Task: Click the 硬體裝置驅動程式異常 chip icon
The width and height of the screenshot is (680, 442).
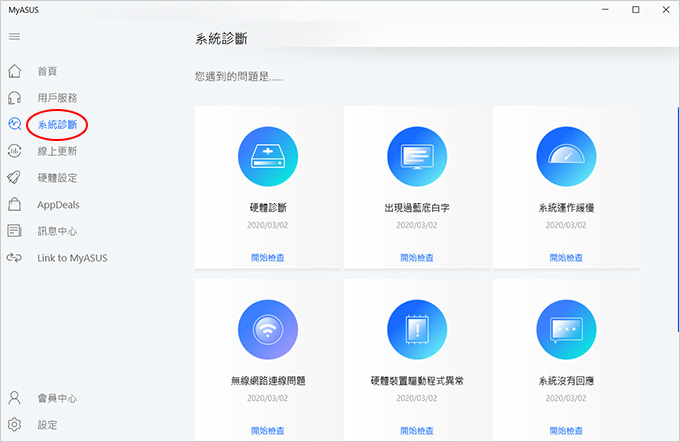Action: click(x=417, y=330)
